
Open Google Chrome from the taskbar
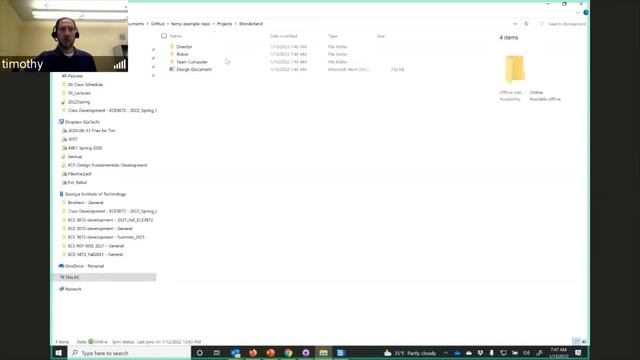click(289, 353)
